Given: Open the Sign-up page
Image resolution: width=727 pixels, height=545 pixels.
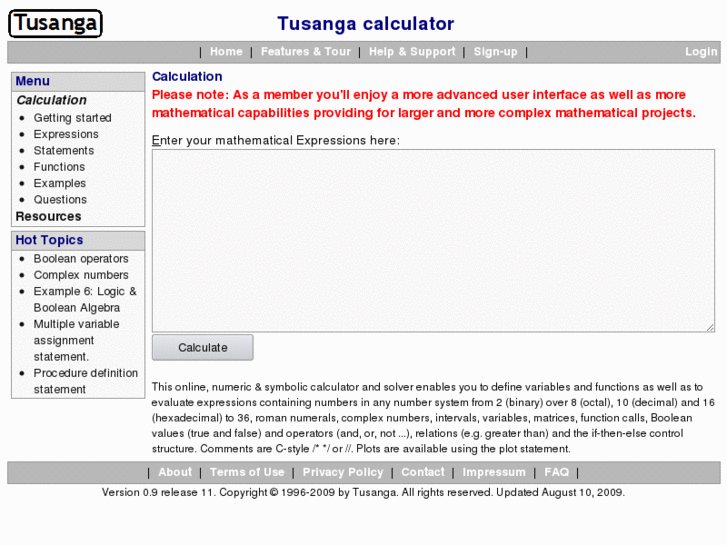Looking at the screenshot, I should coord(495,51).
